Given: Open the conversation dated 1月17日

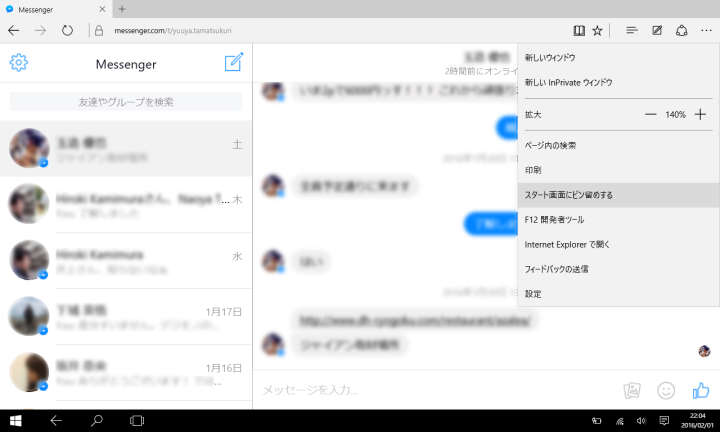Looking at the screenshot, I should tap(126, 316).
